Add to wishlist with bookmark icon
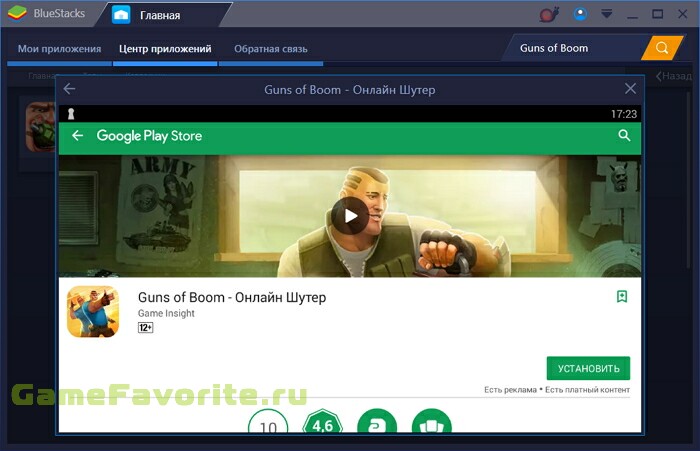Viewport: 700px width, 451px height. click(x=622, y=296)
